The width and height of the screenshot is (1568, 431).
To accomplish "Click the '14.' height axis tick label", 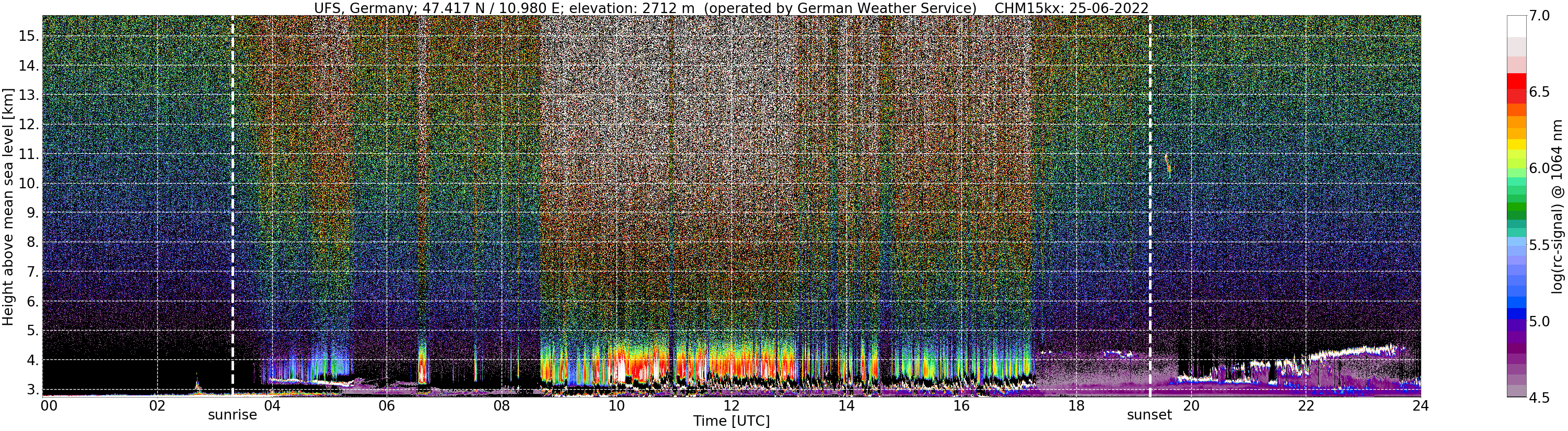I will coord(29,66).
